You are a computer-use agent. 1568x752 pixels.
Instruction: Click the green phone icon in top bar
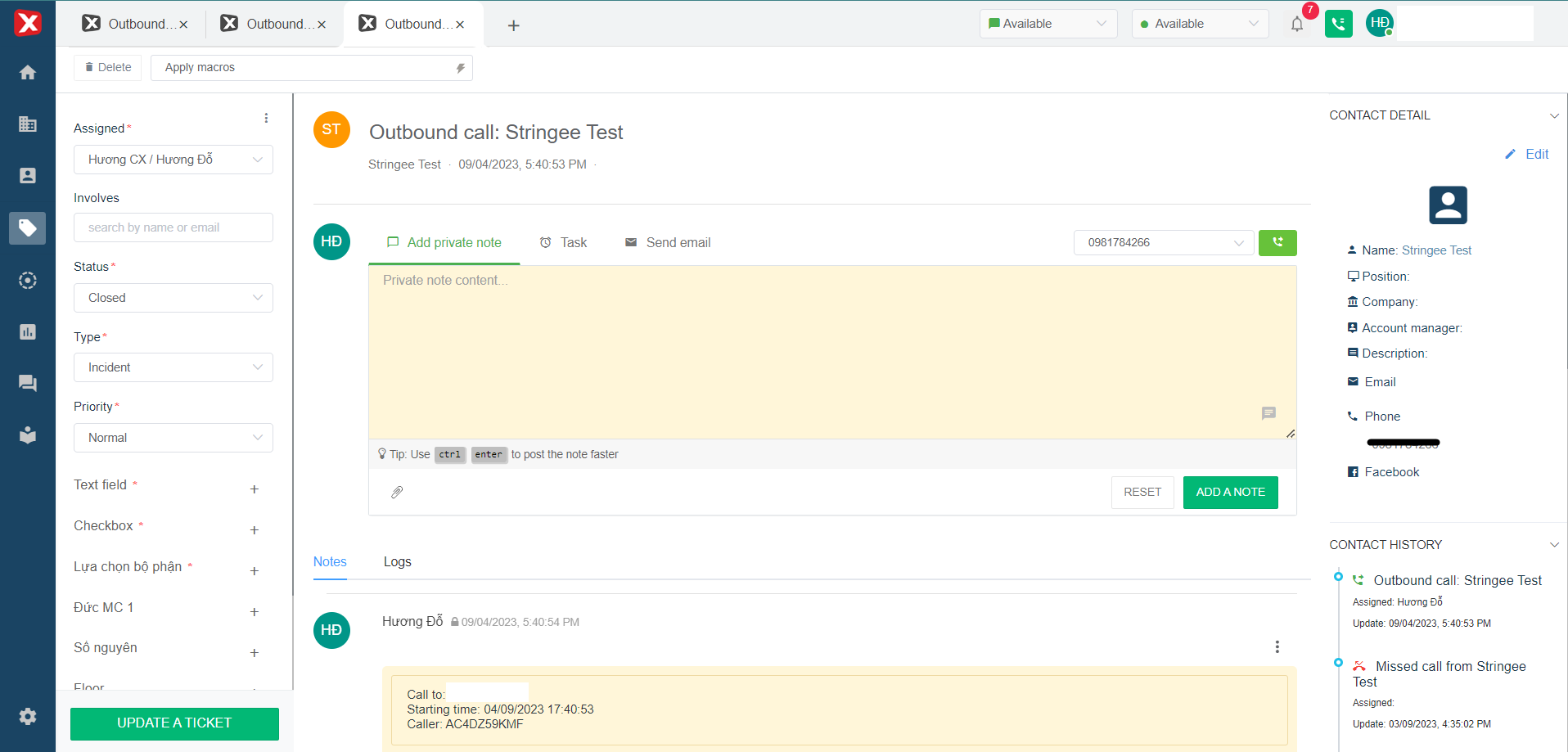pos(1338,24)
